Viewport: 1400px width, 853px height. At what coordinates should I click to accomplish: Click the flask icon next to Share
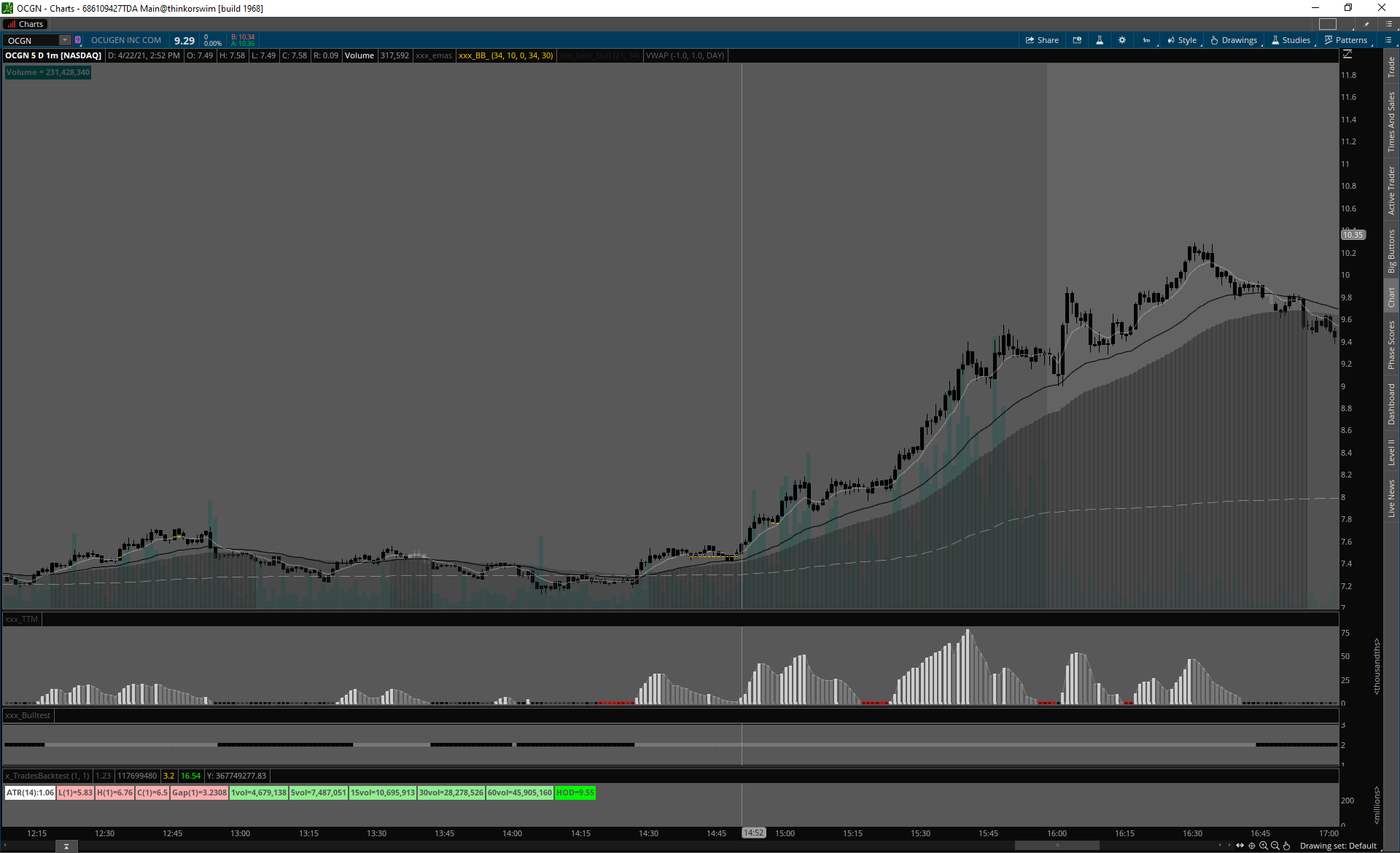1100,40
